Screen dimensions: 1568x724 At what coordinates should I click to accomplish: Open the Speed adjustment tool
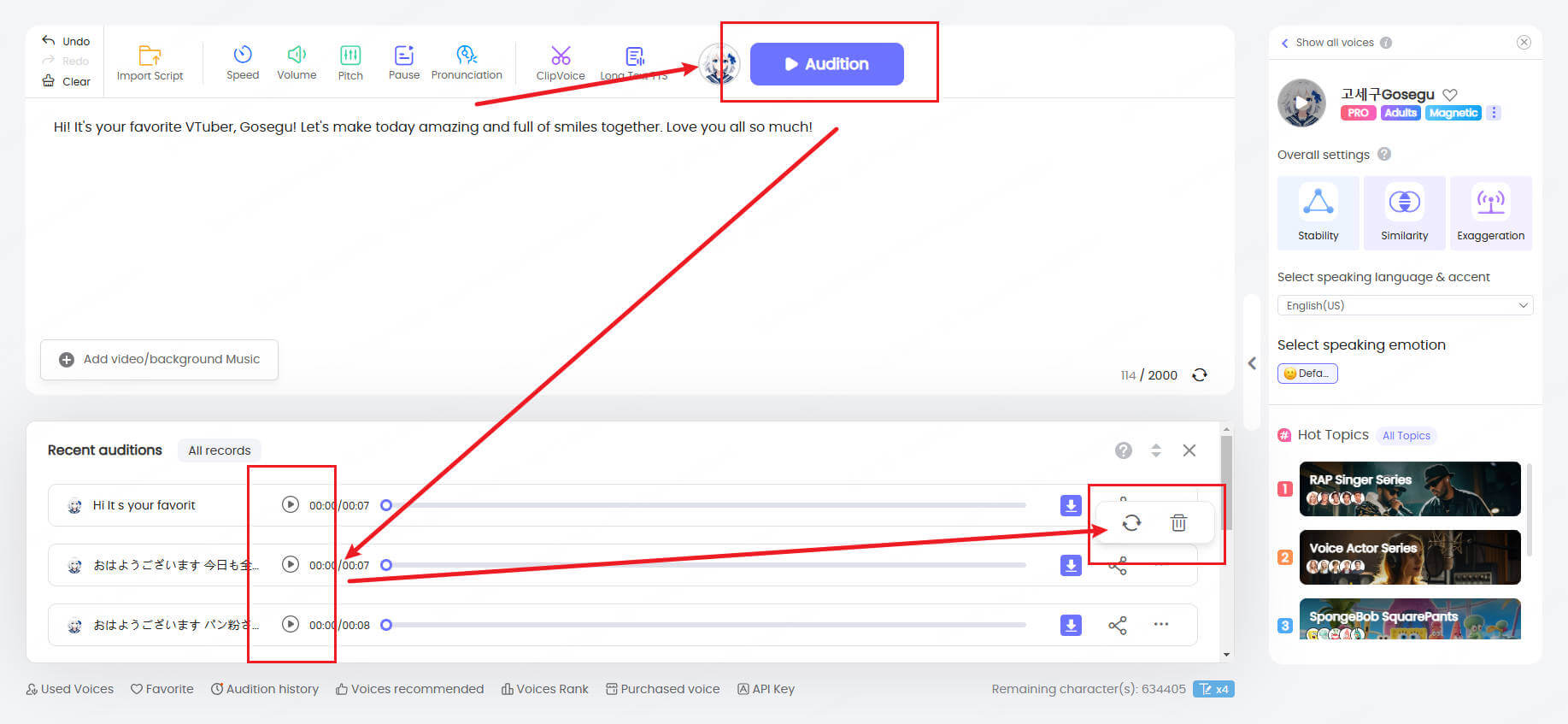pos(243,63)
